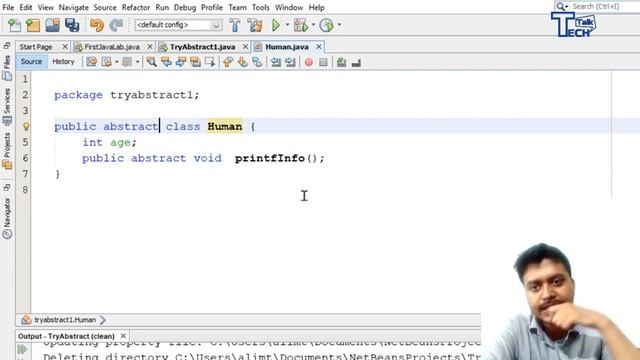640x360 pixels.
Task: Open the Run menu
Action: 162,7
